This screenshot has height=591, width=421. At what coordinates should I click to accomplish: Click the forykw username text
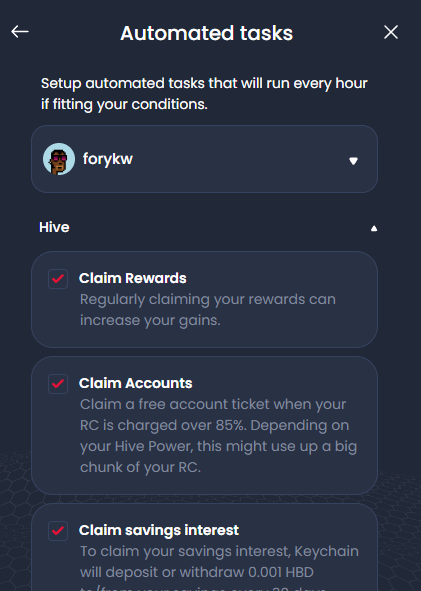[108, 159]
